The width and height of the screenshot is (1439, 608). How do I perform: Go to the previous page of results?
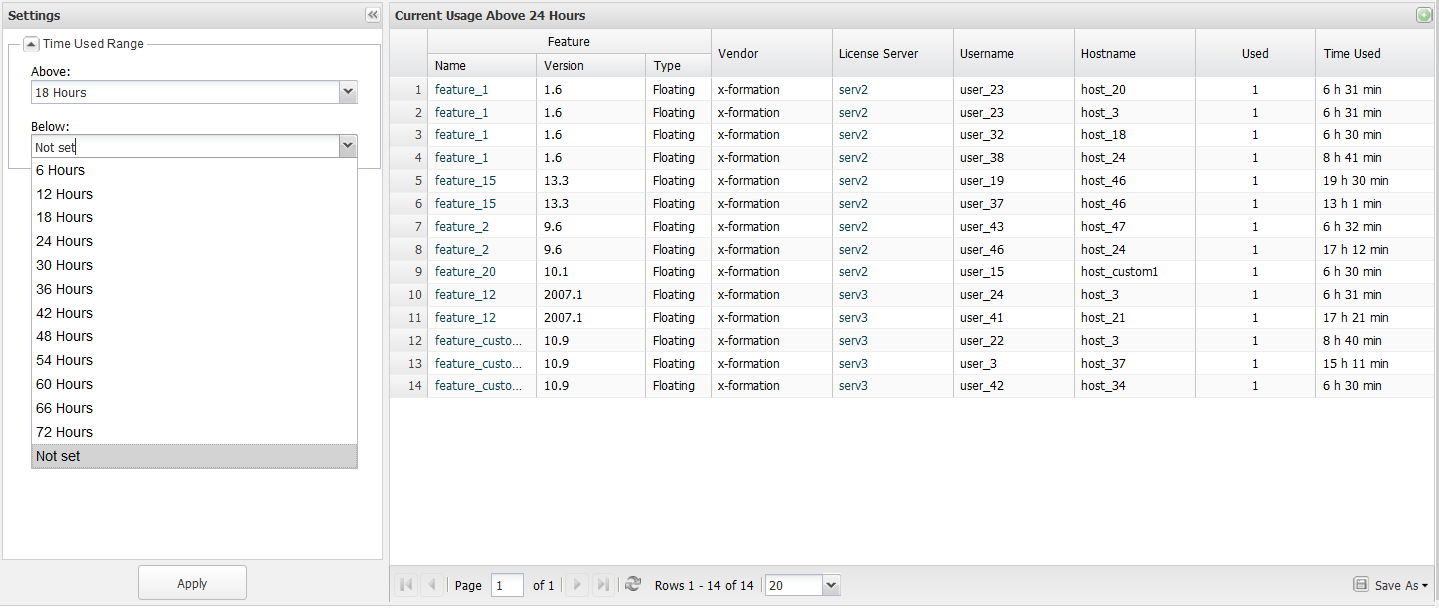tap(432, 585)
